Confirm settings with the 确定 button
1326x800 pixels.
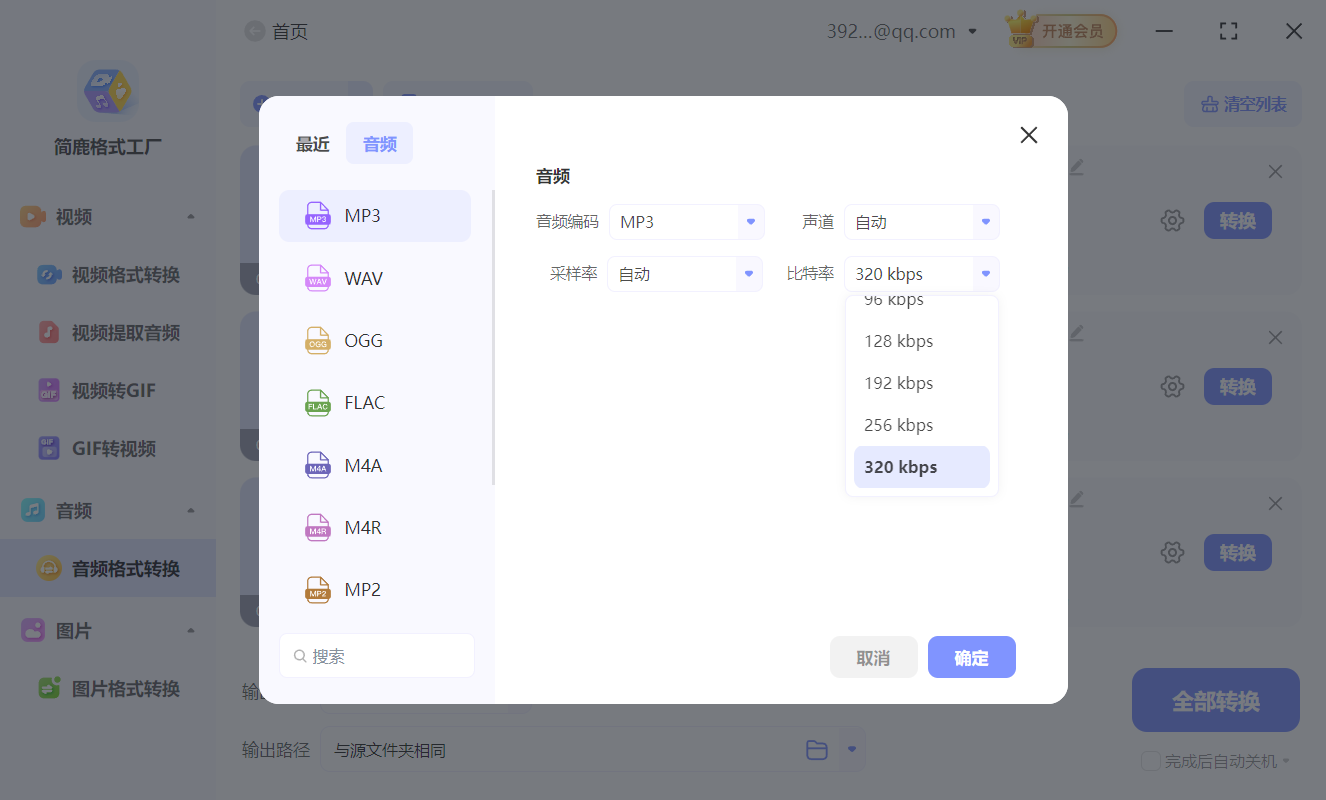click(x=971, y=657)
